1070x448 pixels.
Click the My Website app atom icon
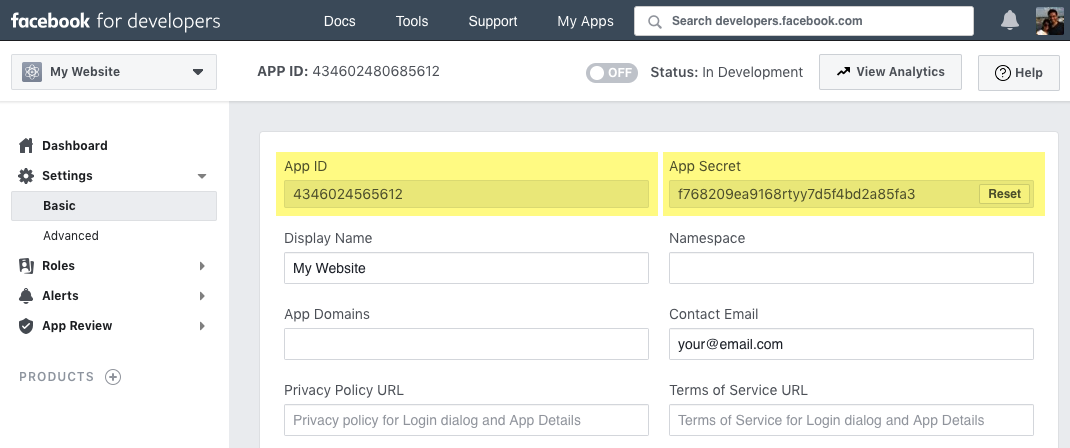pyautogui.click(x=32, y=72)
